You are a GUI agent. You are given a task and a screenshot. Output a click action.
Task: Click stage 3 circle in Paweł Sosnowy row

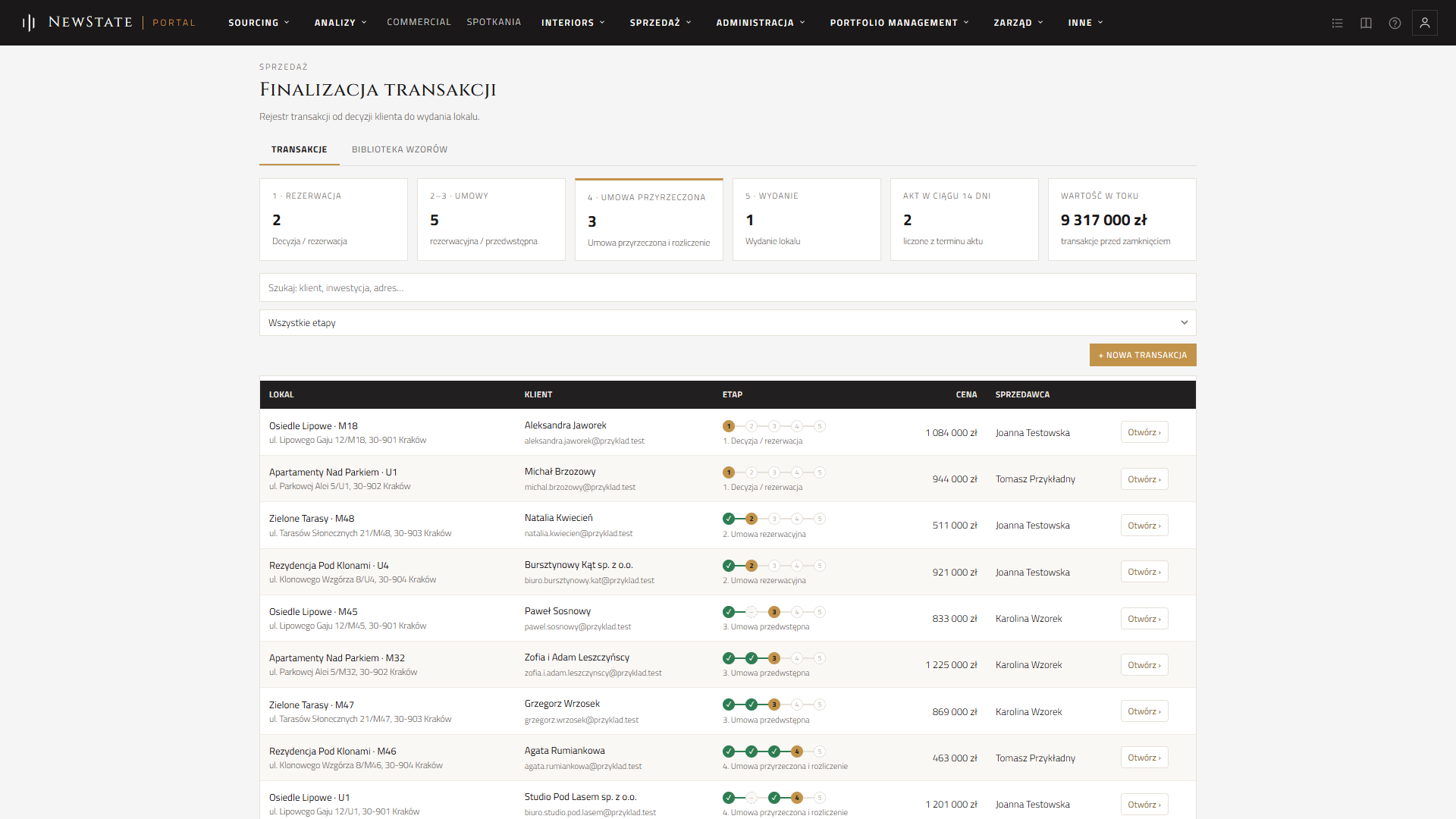click(774, 612)
